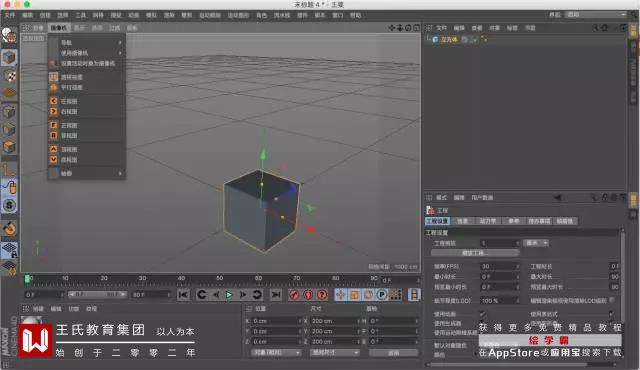
Task: Click preview range slider bar below timeline
Action: 97,294
